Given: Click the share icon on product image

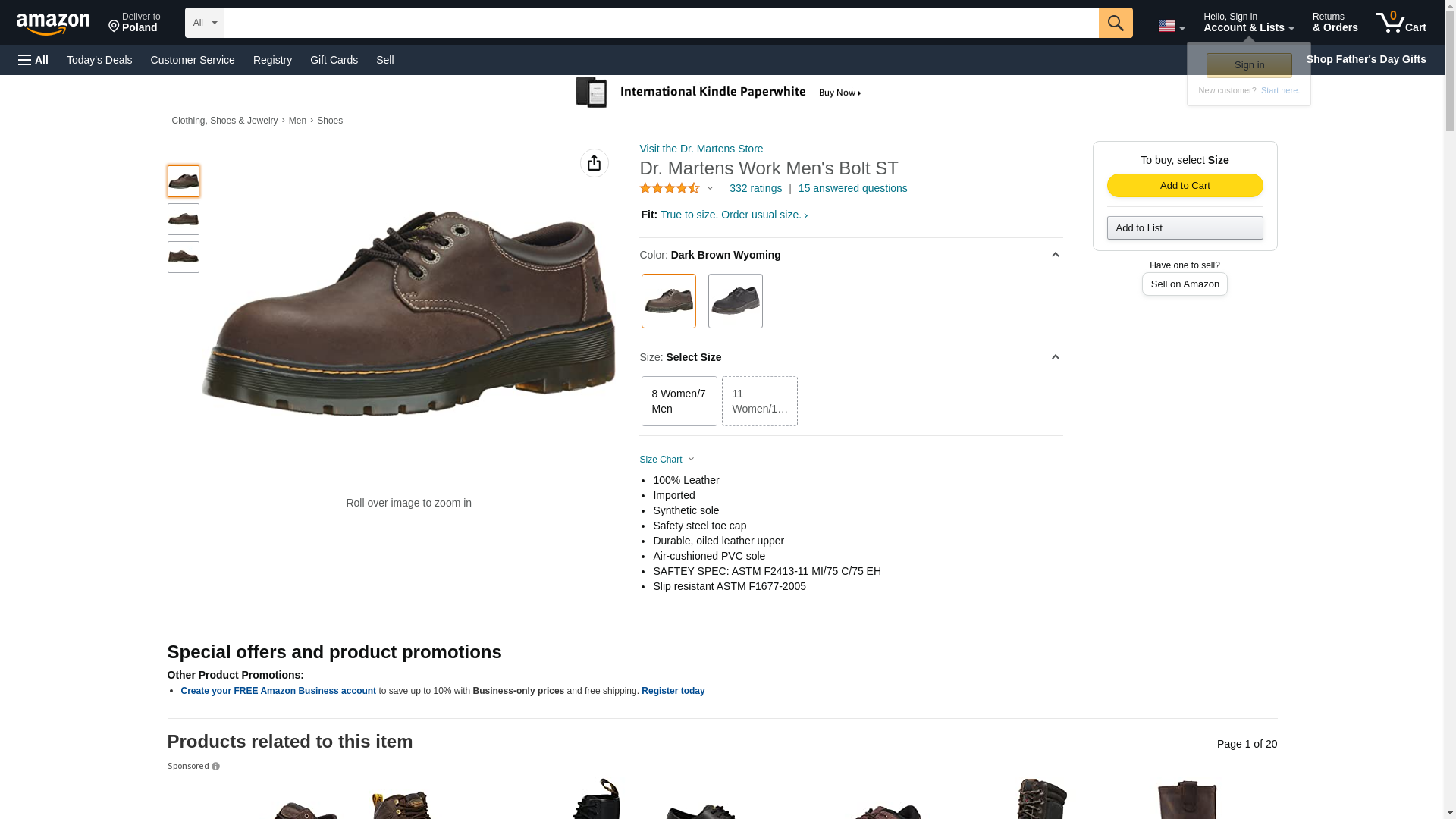Looking at the screenshot, I should 594,163.
